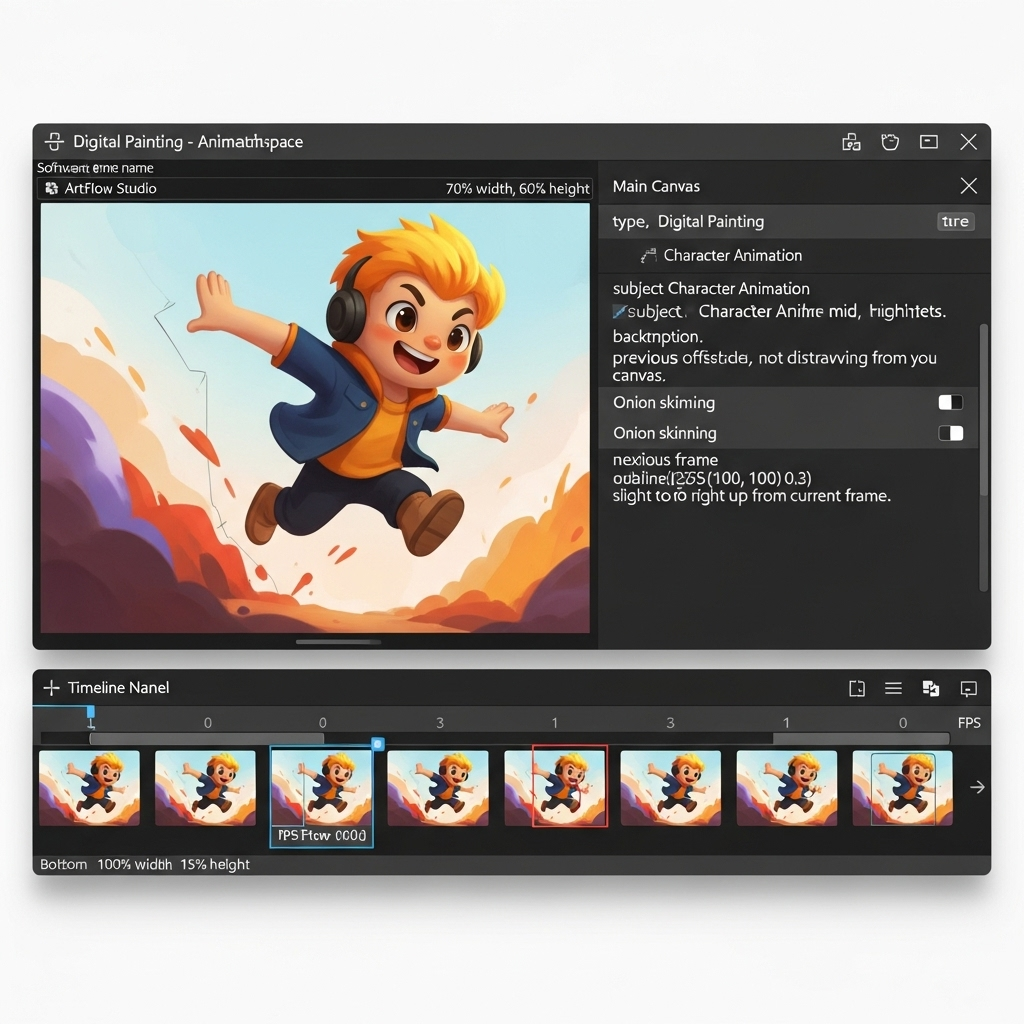Viewport: 1024px width, 1024px height.
Task: Click the ture button in side panel
Action: 954,221
